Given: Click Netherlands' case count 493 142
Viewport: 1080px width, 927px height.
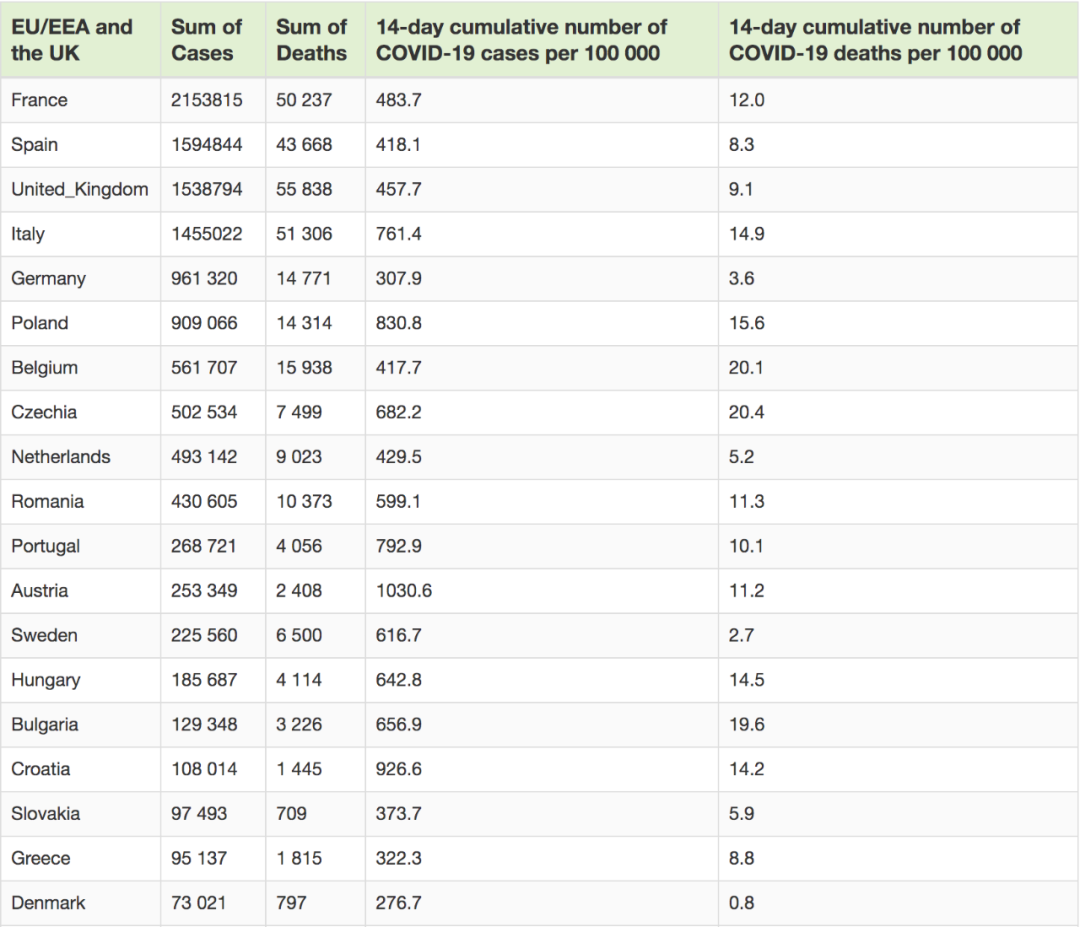Looking at the screenshot, I should point(204,457).
